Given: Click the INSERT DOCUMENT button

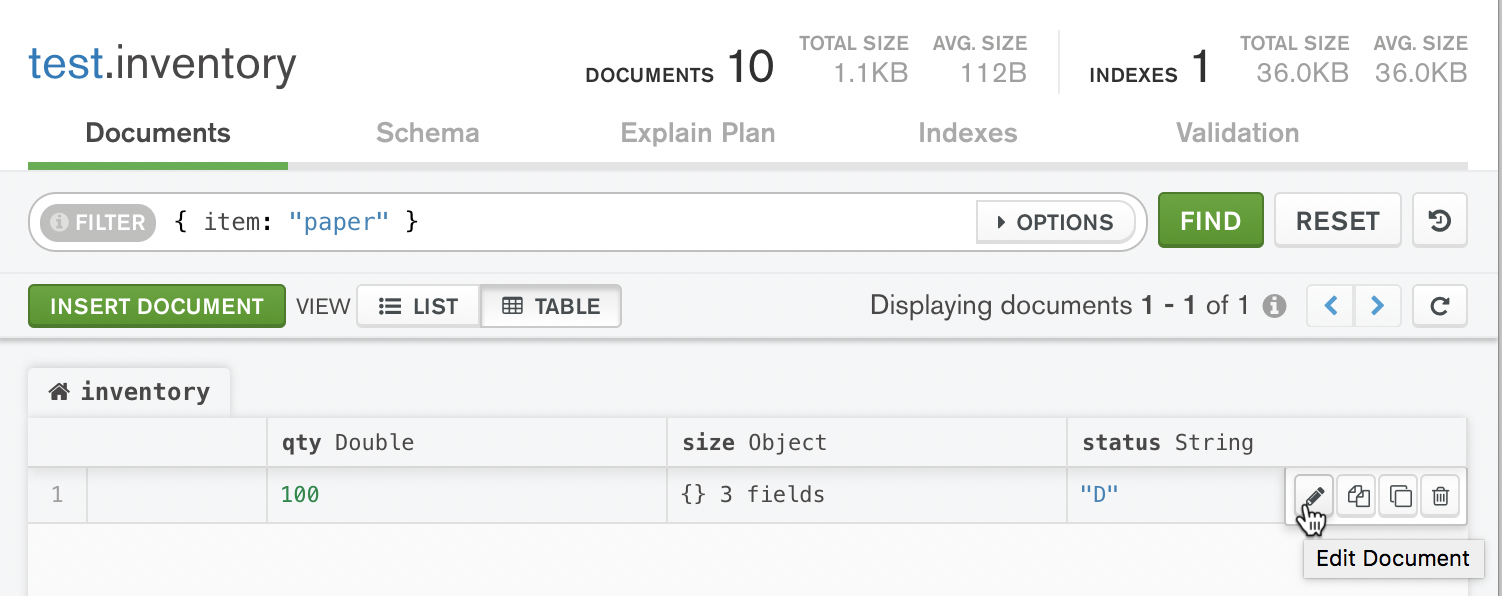Looking at the screenshot, I should pyautogui.click(x=156, y=306).
